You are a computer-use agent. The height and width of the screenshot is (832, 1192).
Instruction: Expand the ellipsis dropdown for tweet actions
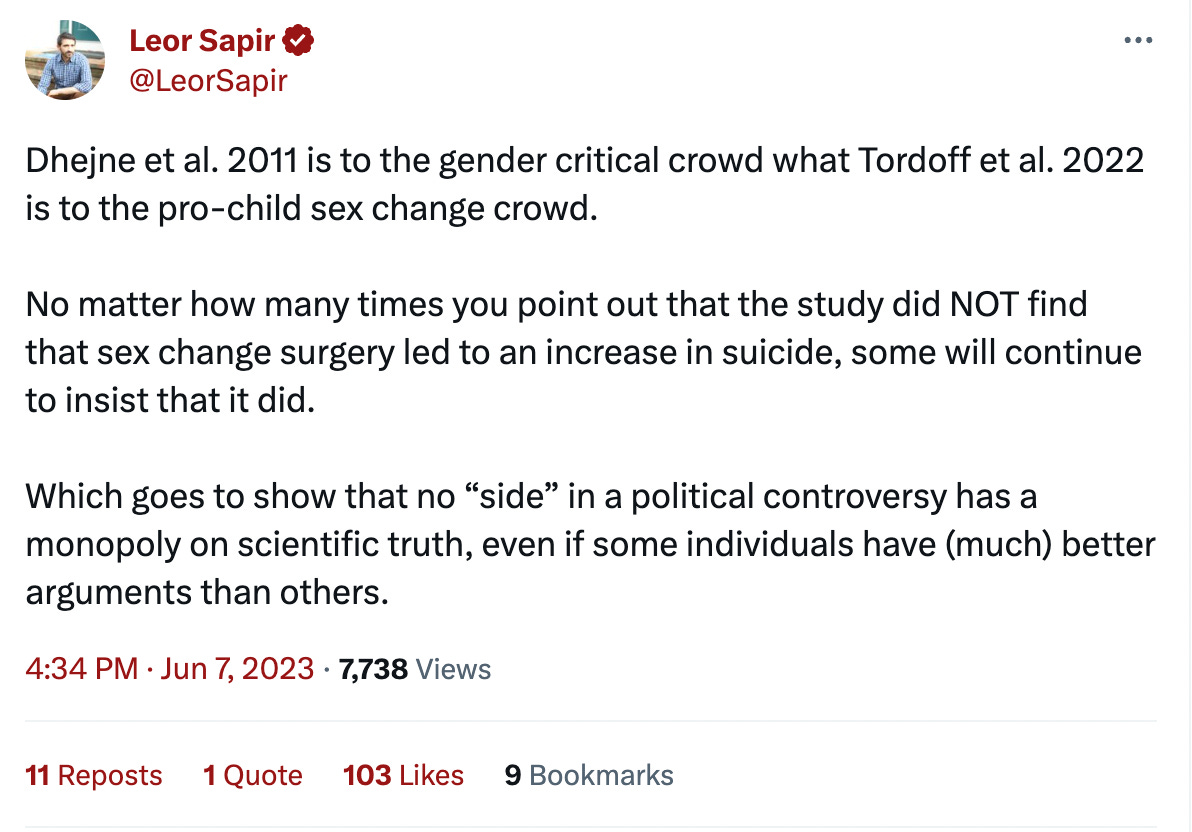1138,38
